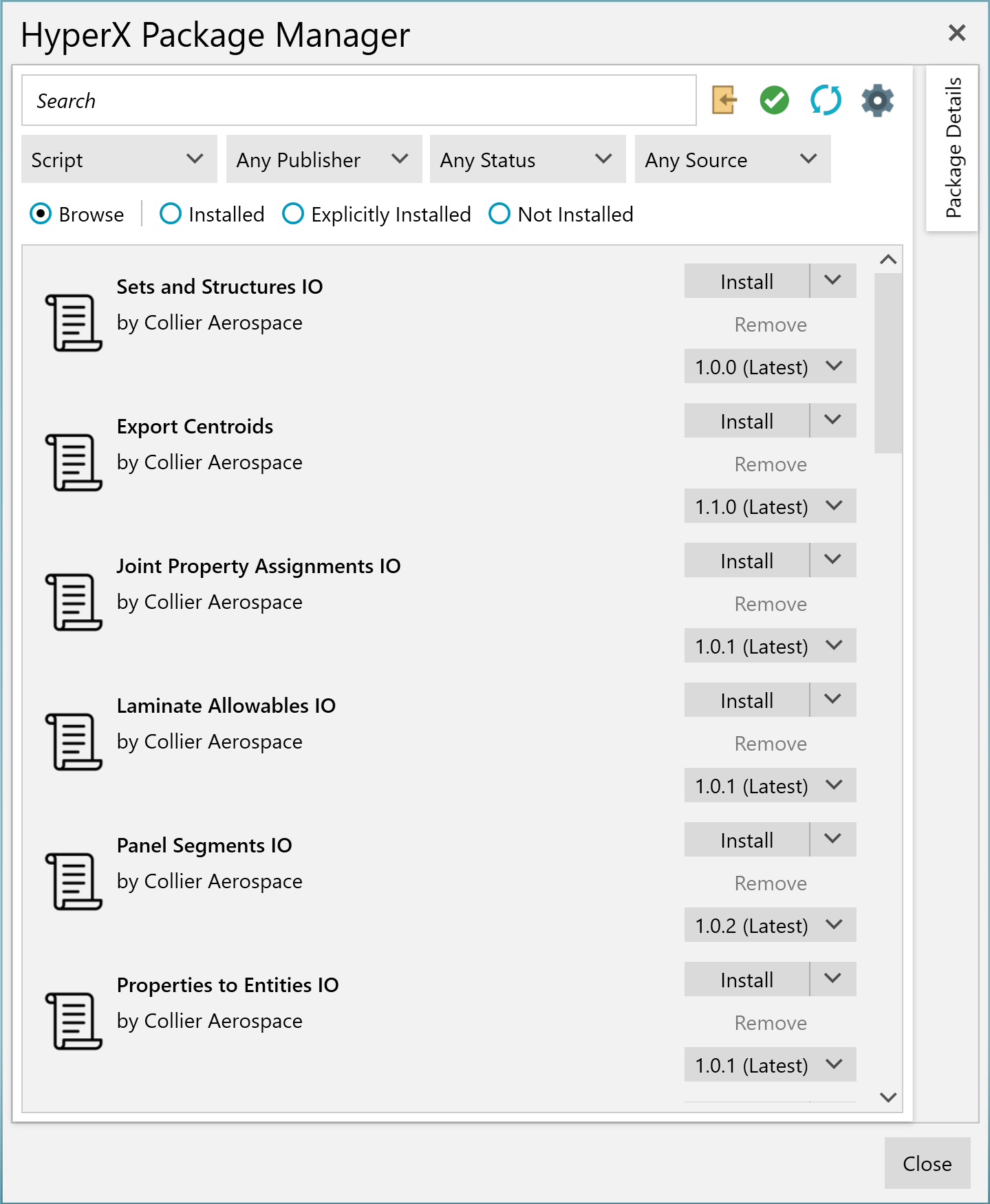The height and width of the screenshot is (1204, 990).
Task: Click Remove for Laminate Allowables IO
Action: [x=771, y=744]
